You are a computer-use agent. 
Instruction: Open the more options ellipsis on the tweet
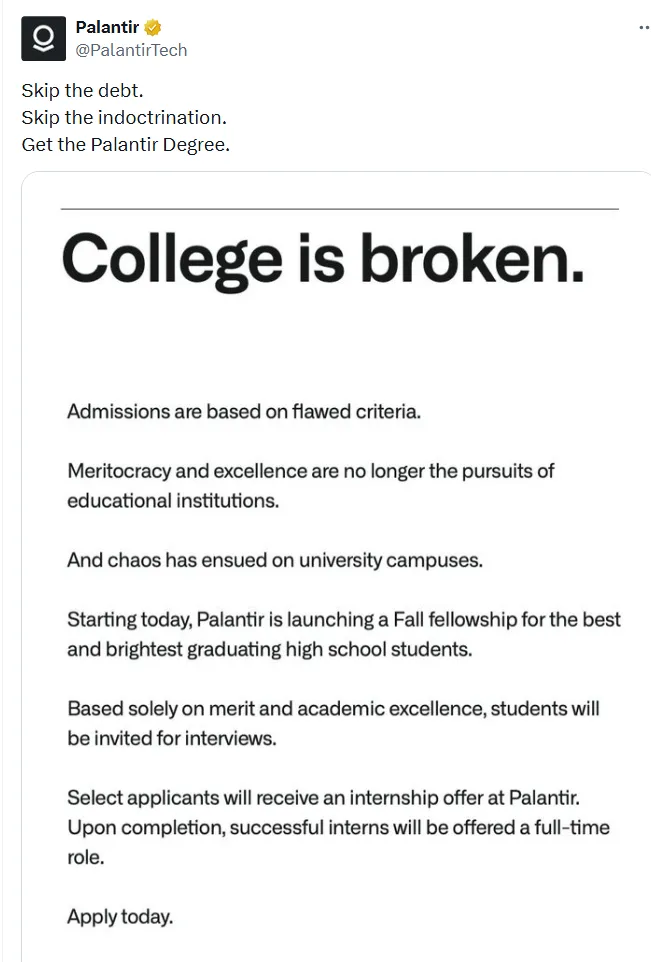[644, 28]
